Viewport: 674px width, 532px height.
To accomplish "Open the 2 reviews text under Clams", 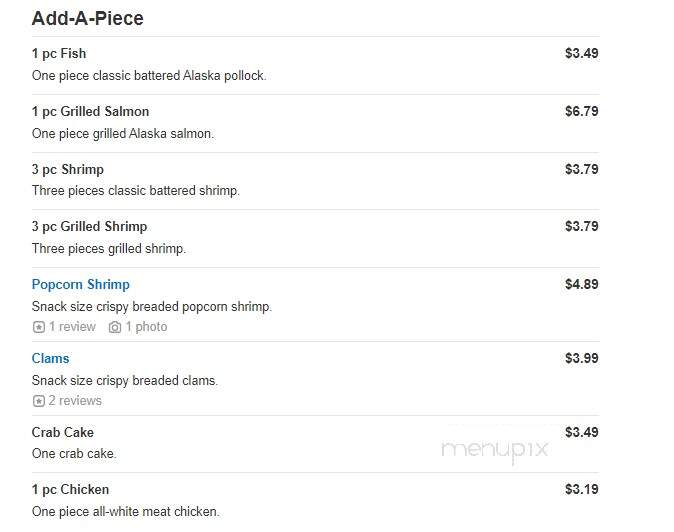I will click(x=75, y=401).
